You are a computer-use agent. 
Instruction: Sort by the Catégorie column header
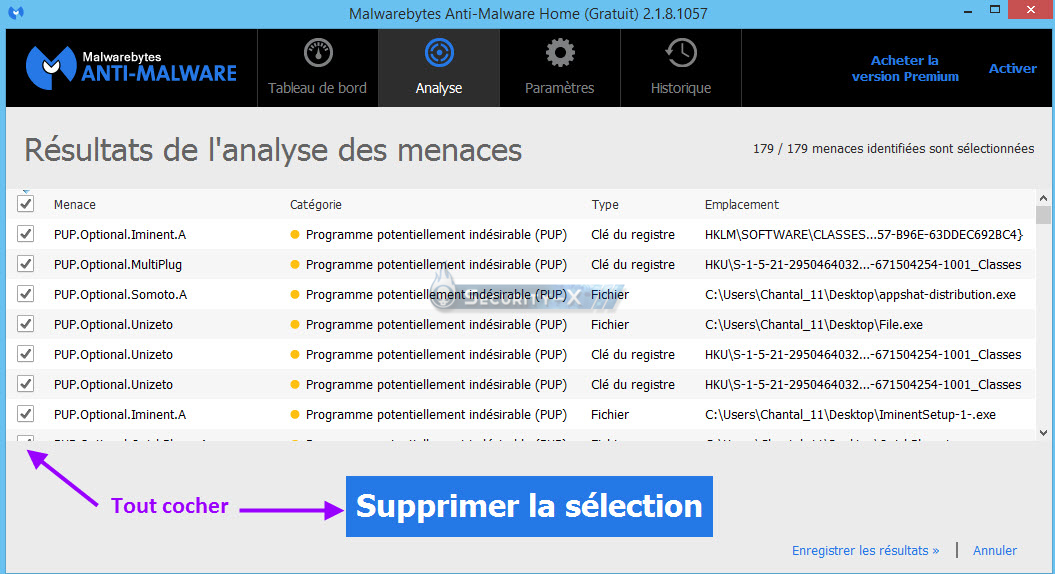pos(316,205)
